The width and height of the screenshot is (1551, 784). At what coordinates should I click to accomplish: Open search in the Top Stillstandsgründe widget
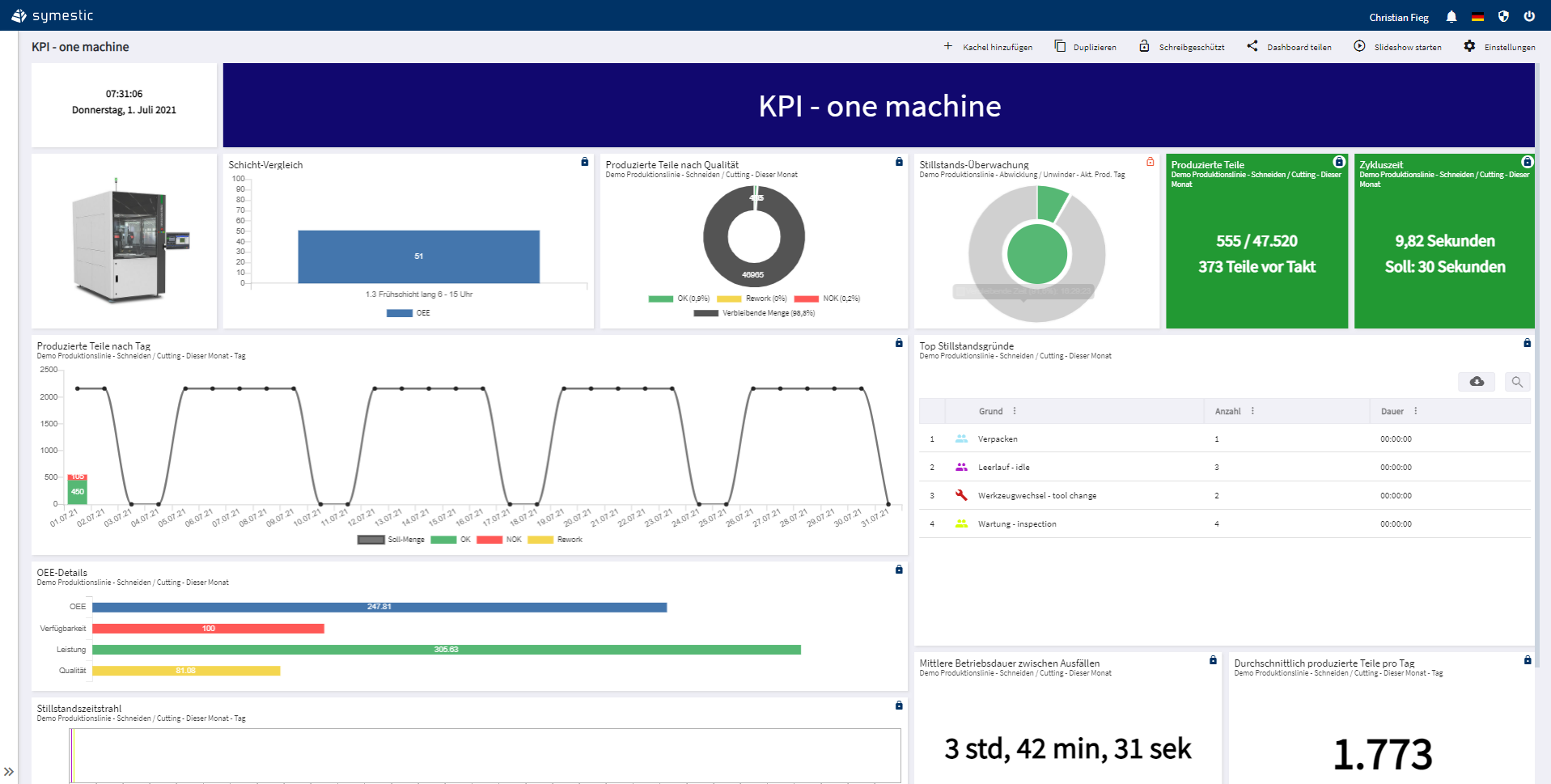pos(1518,381)
